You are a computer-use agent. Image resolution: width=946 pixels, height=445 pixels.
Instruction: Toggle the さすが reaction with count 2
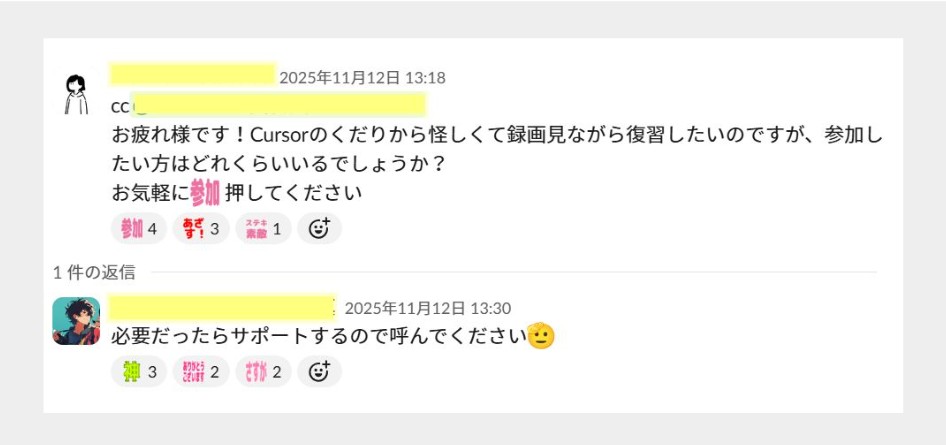[263, 372]
